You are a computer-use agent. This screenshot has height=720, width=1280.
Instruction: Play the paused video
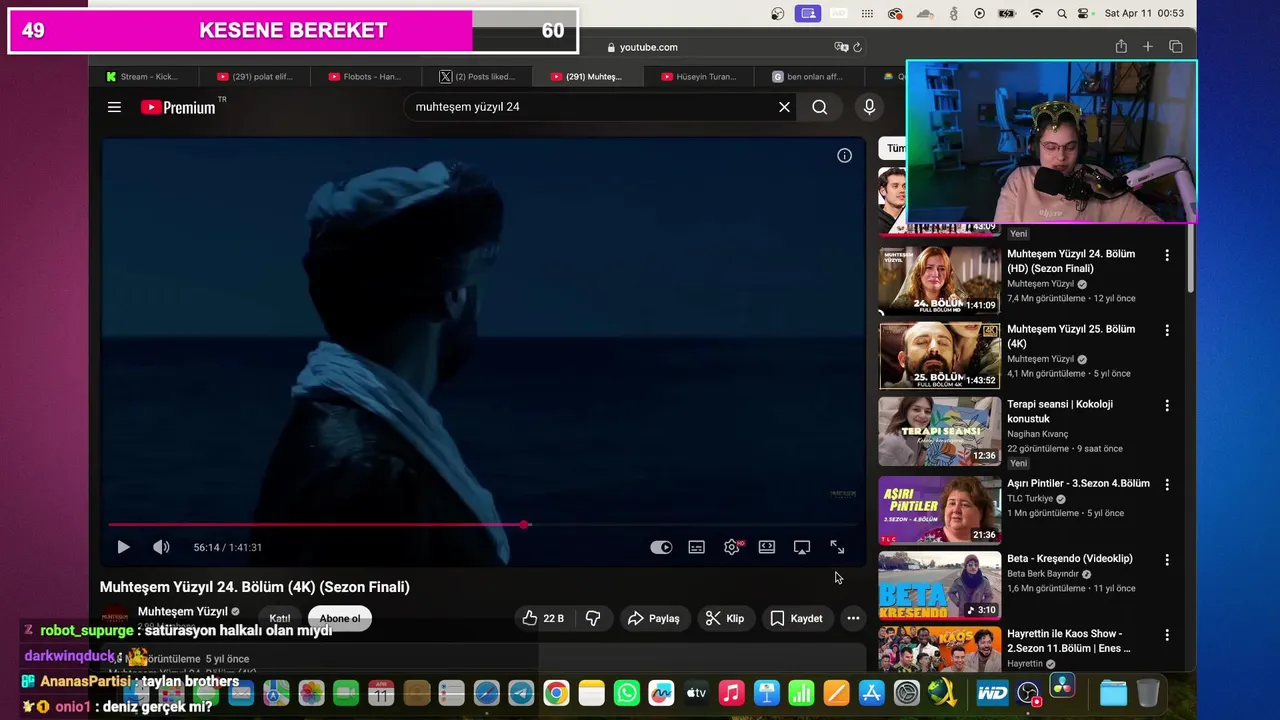[123, 547]
